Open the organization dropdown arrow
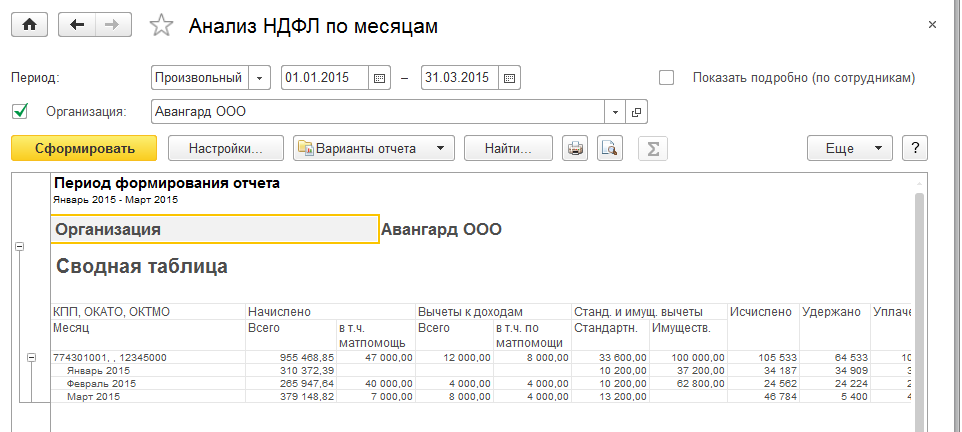 [615, 112]
